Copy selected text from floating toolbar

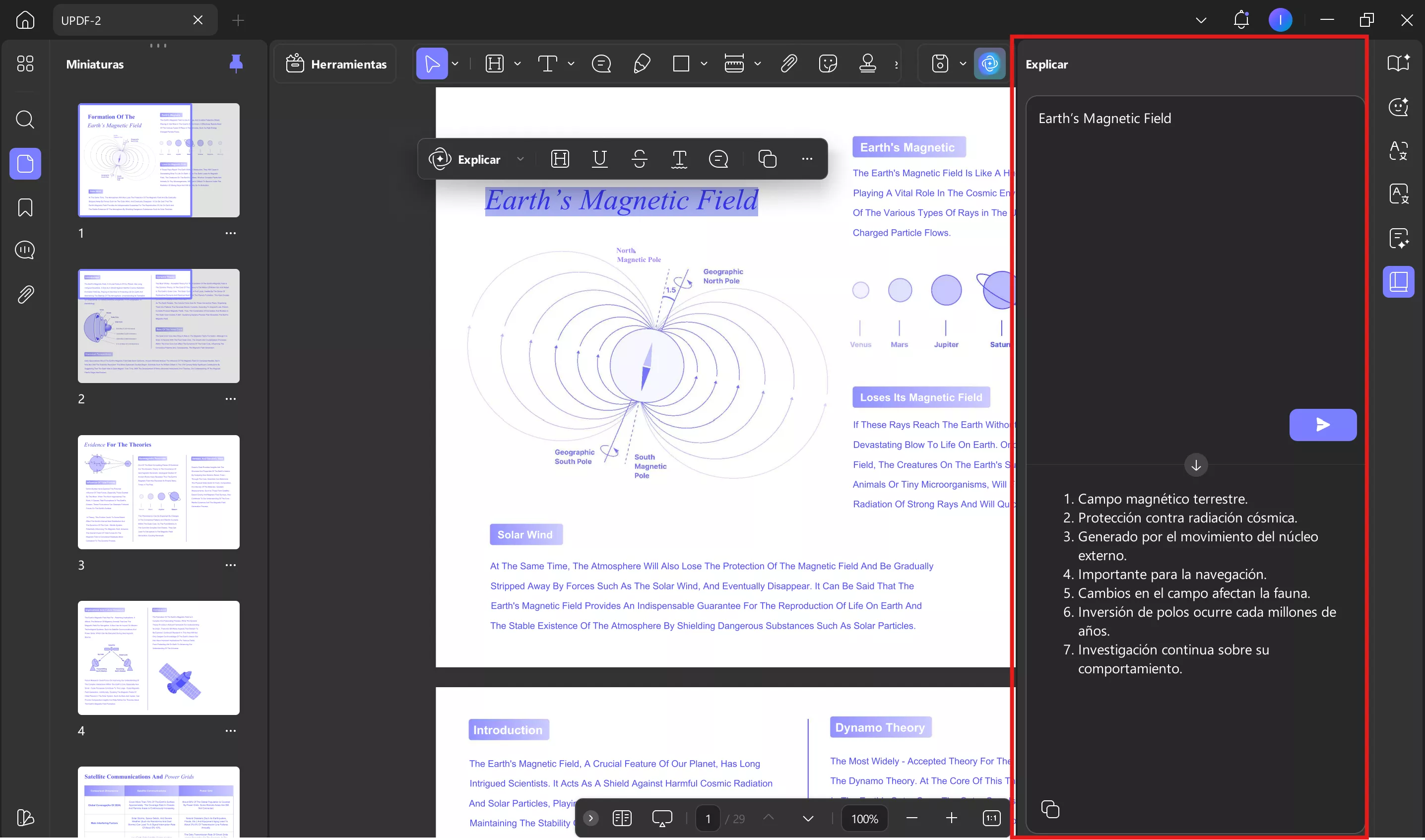pyautogui.click(x=768, y=159)
